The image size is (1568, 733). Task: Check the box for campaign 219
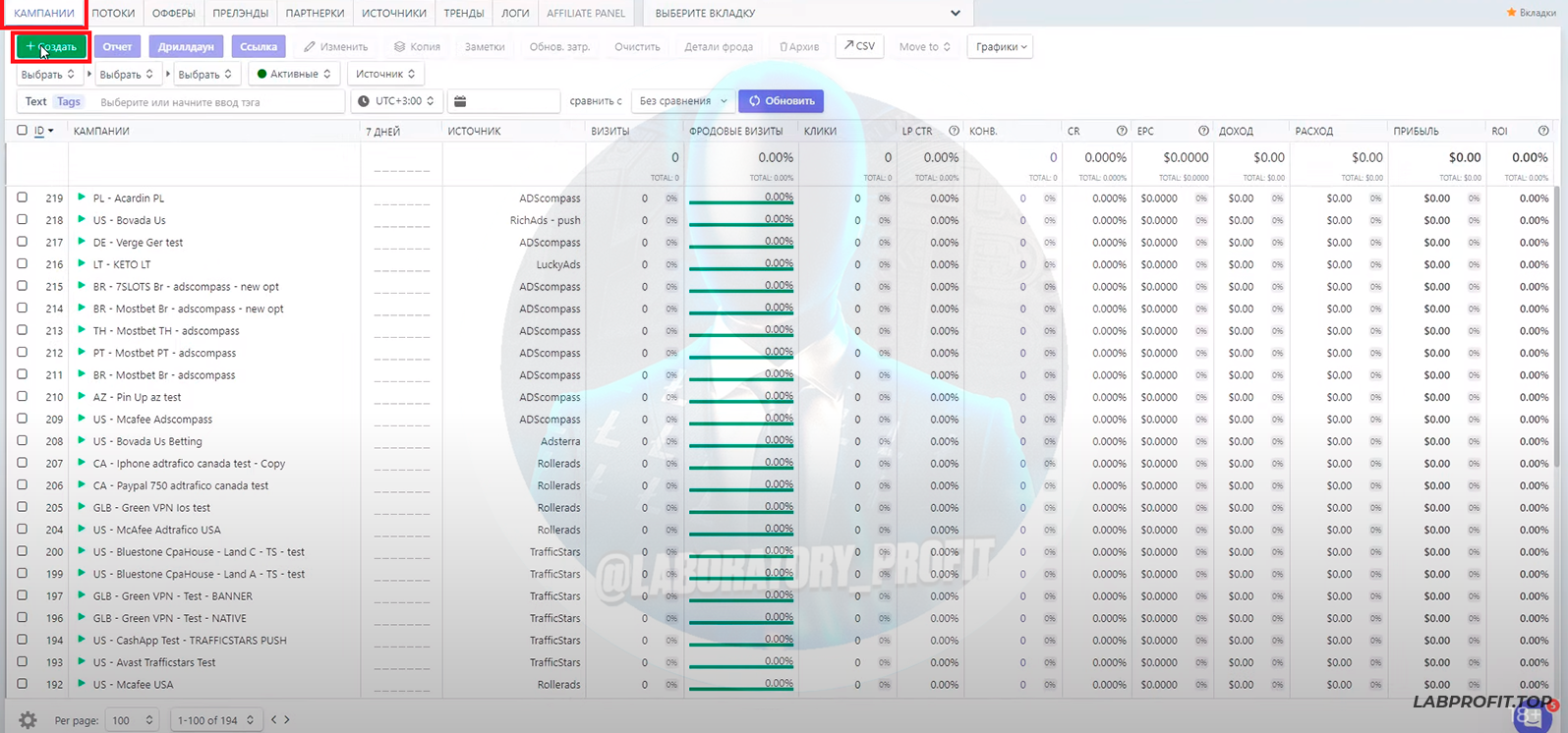[22, 197]
